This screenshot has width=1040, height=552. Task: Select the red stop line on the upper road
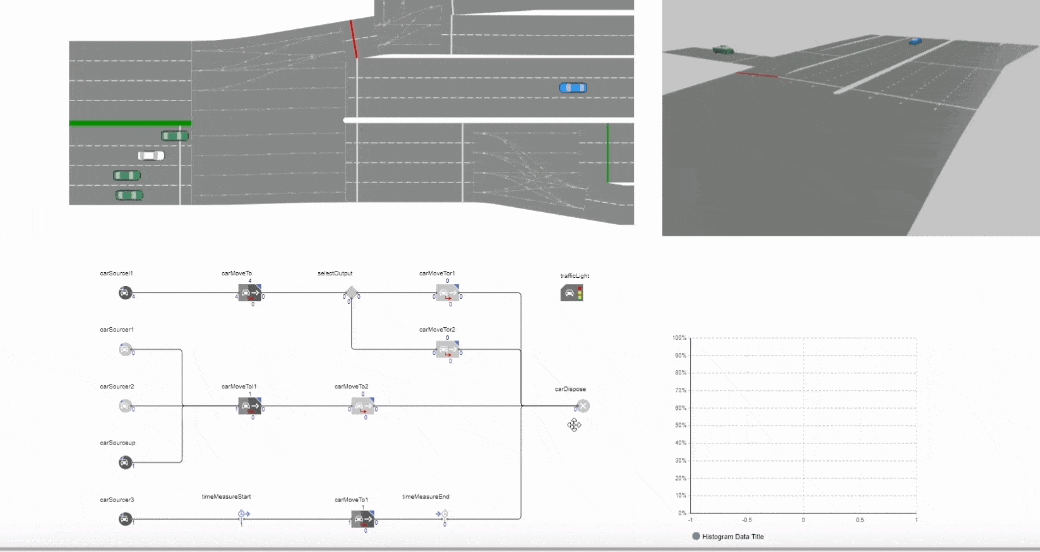tap(354, 39)
